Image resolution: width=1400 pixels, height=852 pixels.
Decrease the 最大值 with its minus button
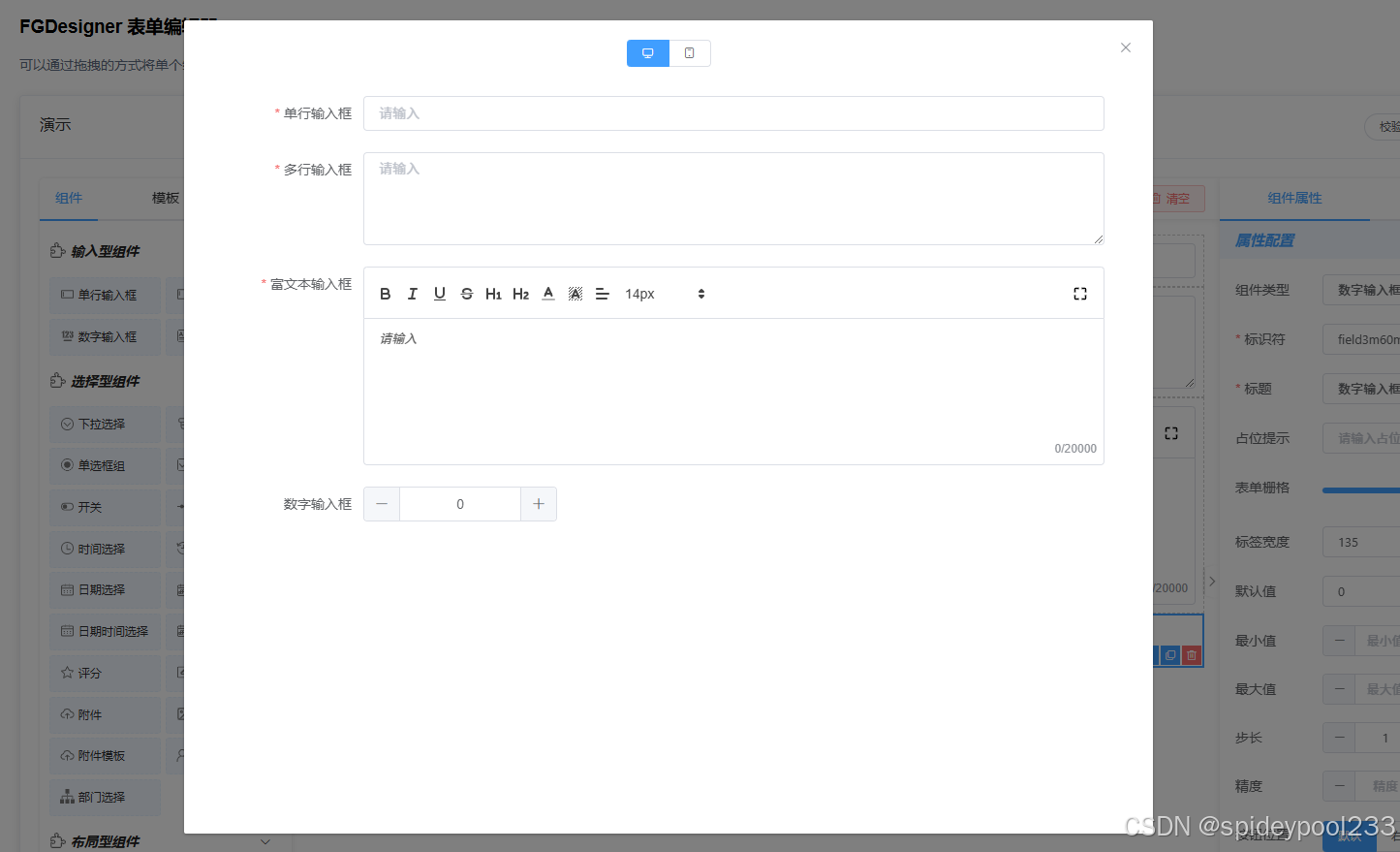pos(1340,689)
